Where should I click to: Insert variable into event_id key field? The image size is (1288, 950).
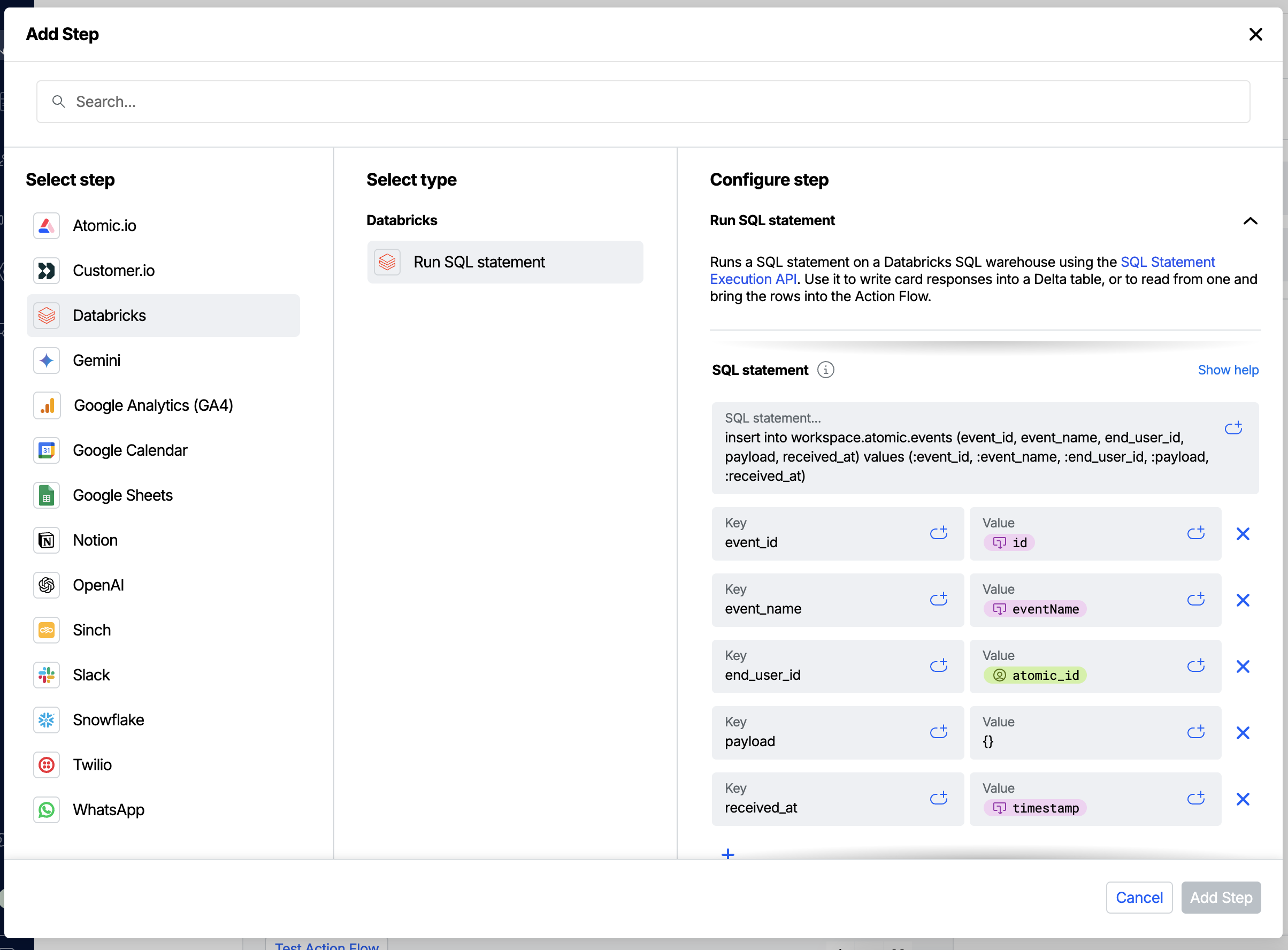(x=938, y=533)
